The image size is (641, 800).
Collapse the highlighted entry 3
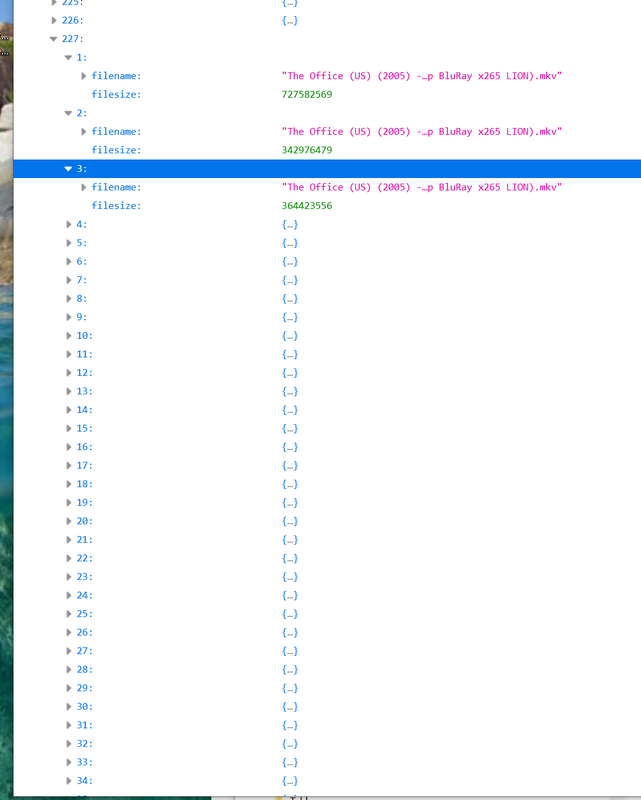coord(68,169)
